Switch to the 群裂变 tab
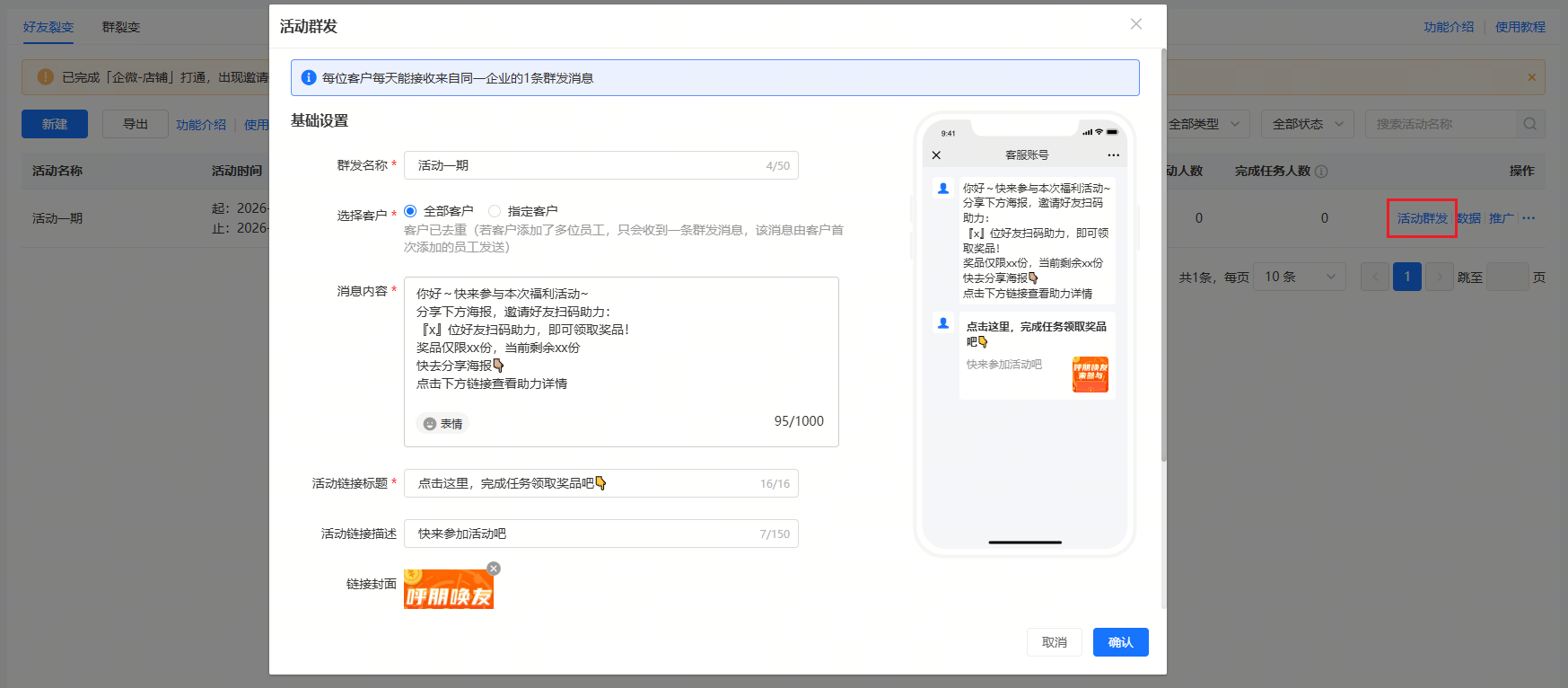 [121, 27]
